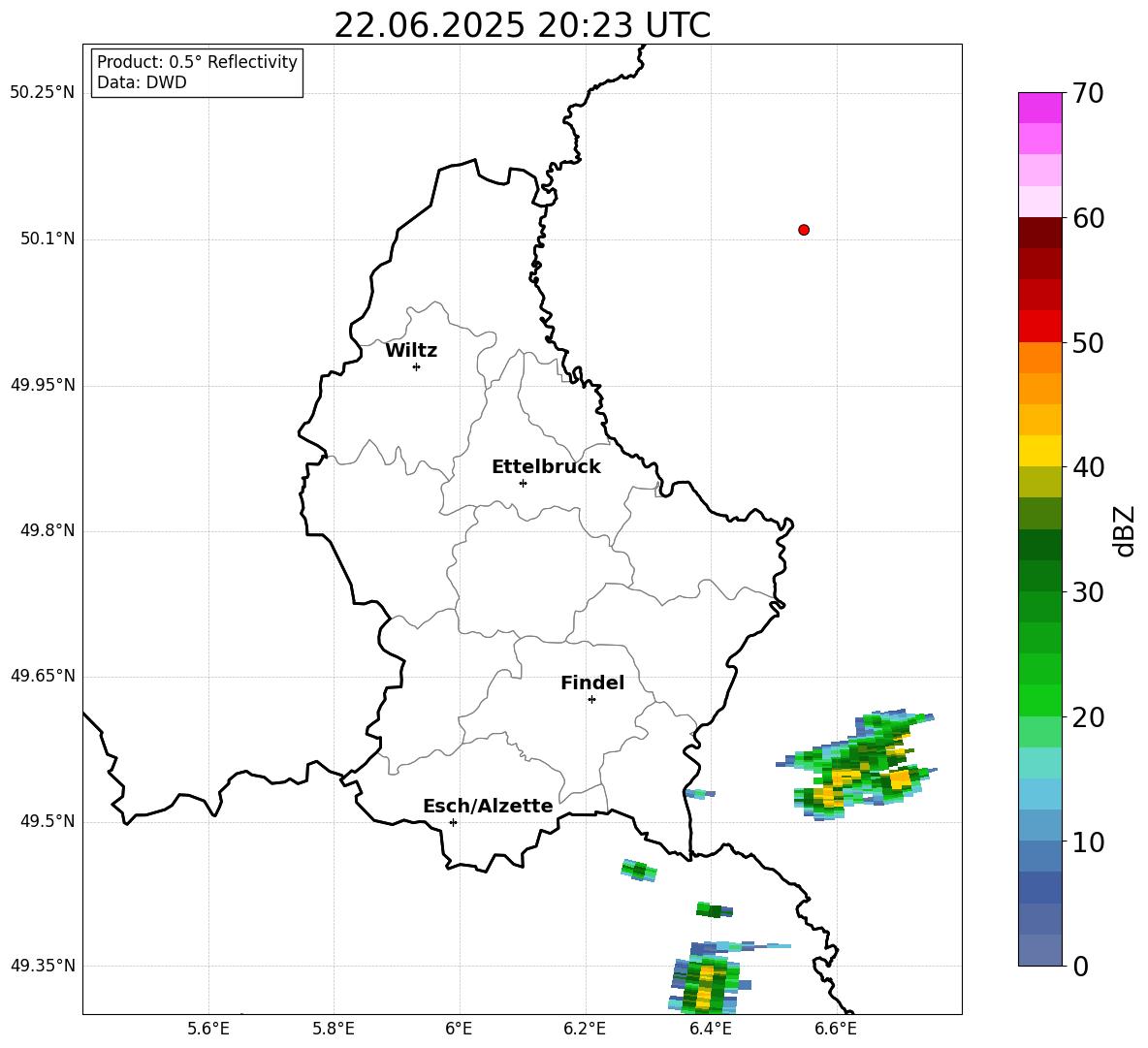Screen dimensions: 1148x1048
Task: Click the Wiltz city label
Action: pos(411,351)
